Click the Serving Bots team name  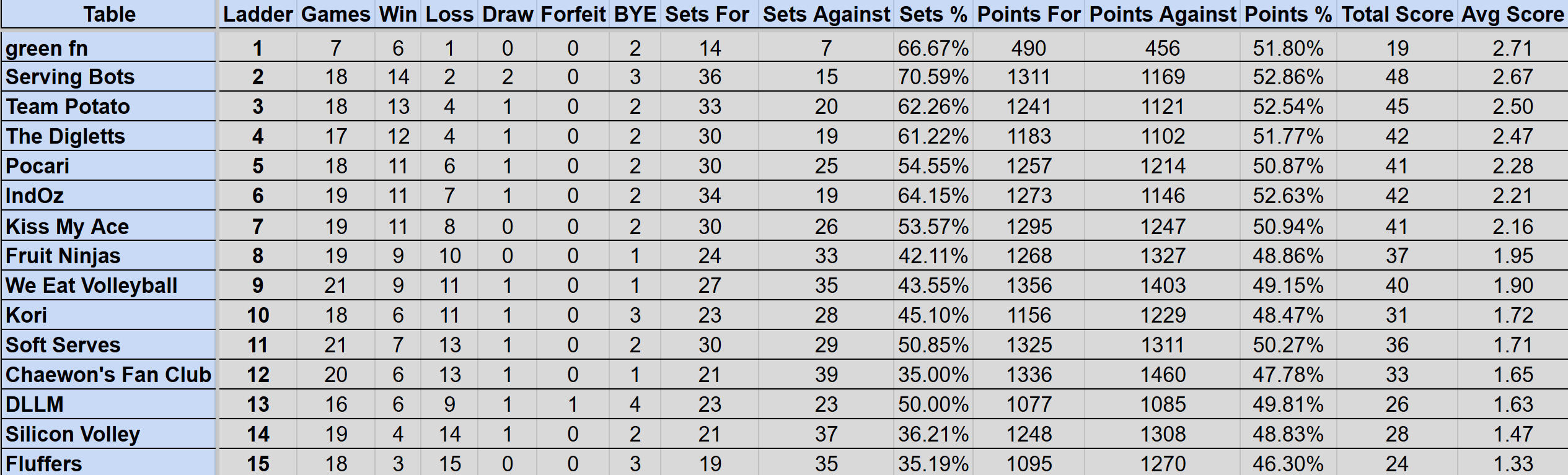(x=70, y=77)
